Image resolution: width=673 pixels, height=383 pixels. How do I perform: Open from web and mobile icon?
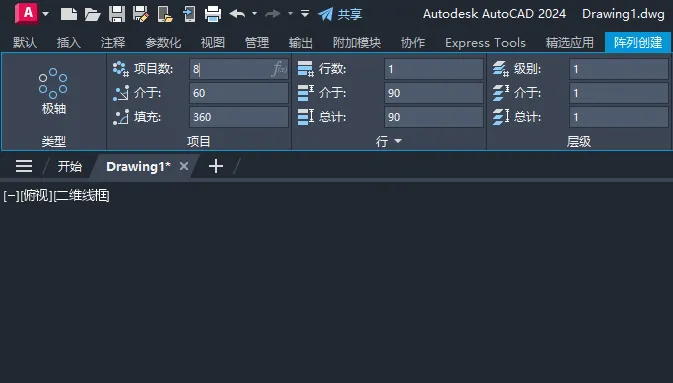[165, 14]
